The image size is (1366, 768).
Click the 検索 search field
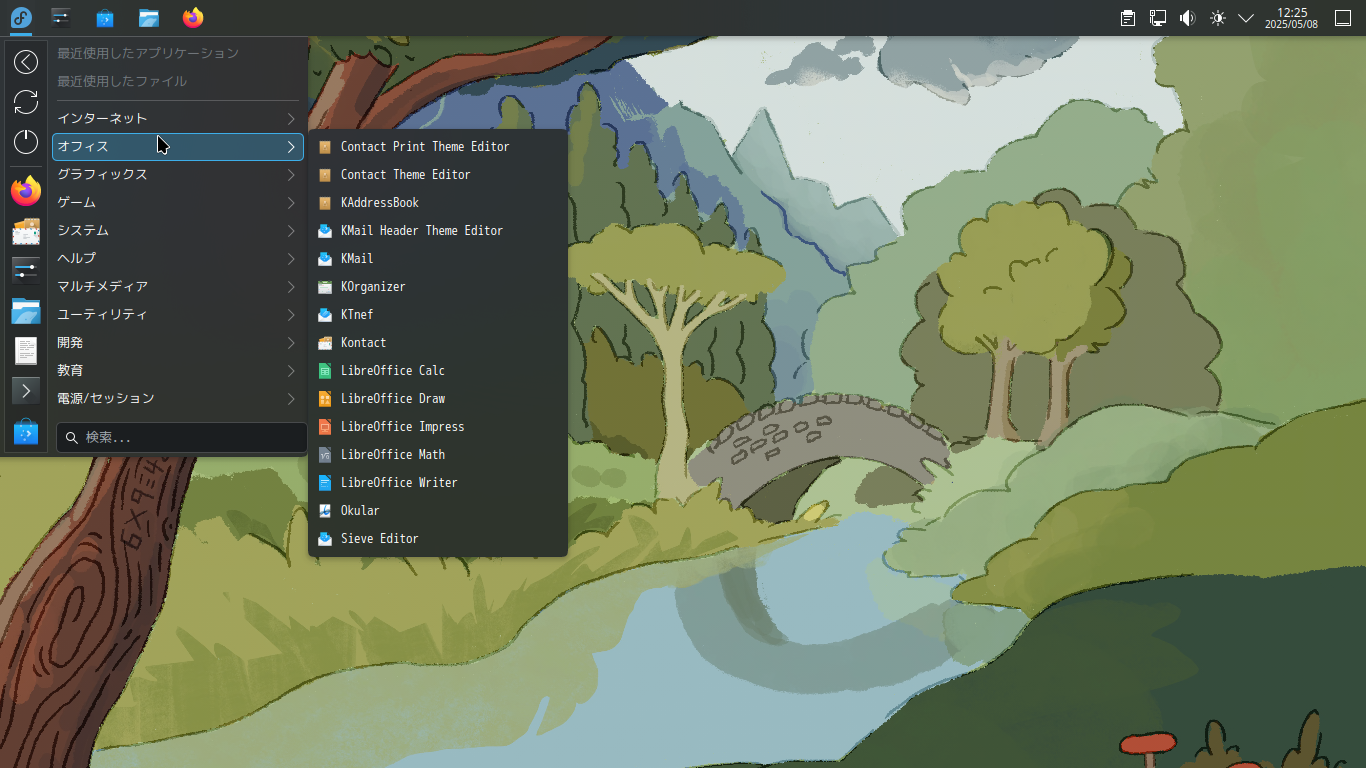tap(182, 437)
